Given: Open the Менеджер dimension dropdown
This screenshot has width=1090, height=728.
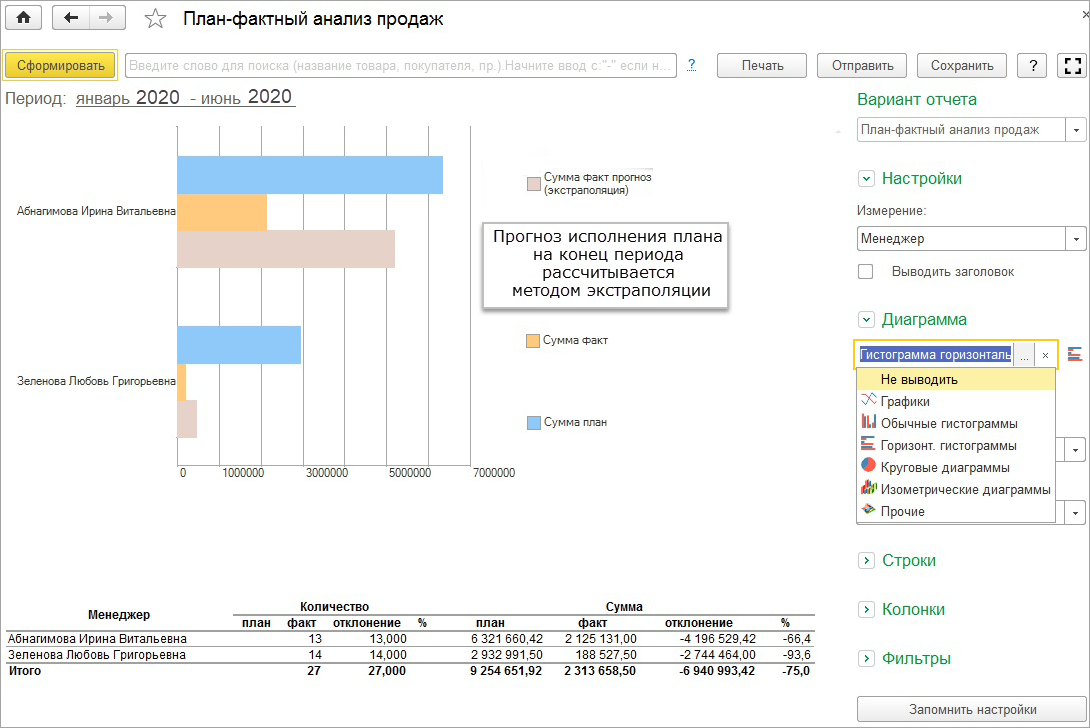Looking at the screenshot, I should pos(1076,238).
